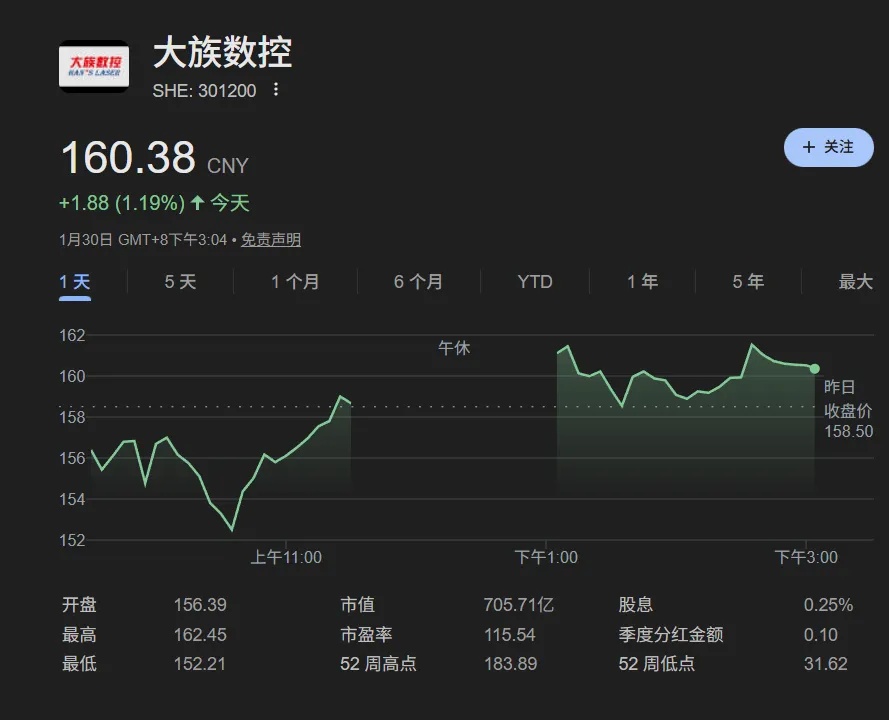Viewport: 889px width, 720px height.
Task: Select the 最大 chart range tab
Action: 856,282
